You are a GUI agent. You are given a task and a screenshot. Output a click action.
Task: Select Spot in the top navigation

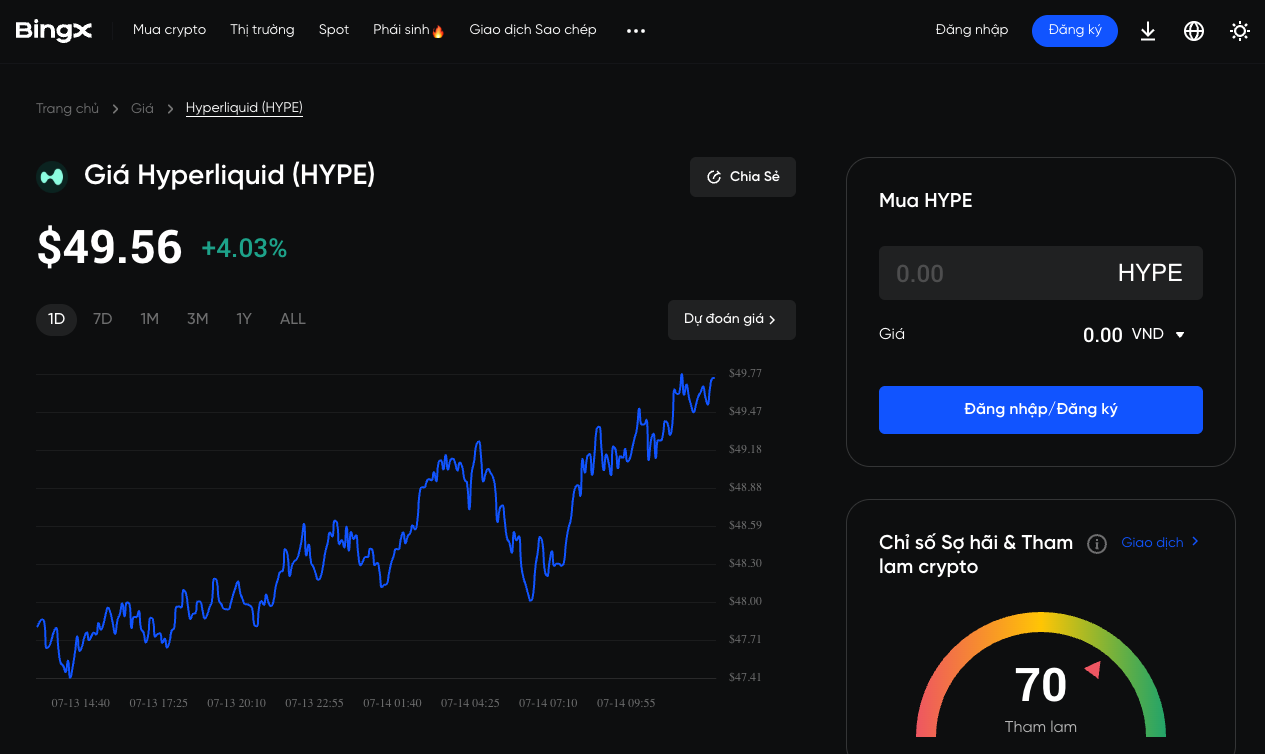[x=333, y=29]
